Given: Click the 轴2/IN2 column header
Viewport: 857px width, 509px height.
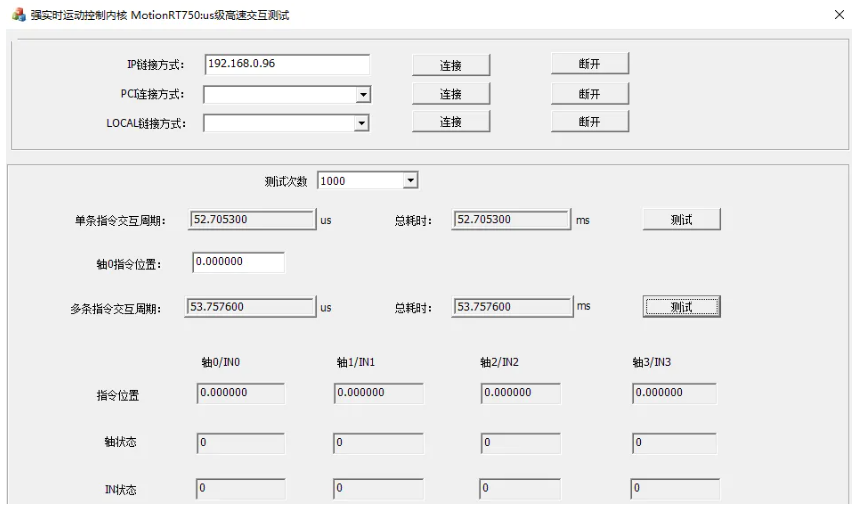Looking at the screenshot, I should coord(500,362).
